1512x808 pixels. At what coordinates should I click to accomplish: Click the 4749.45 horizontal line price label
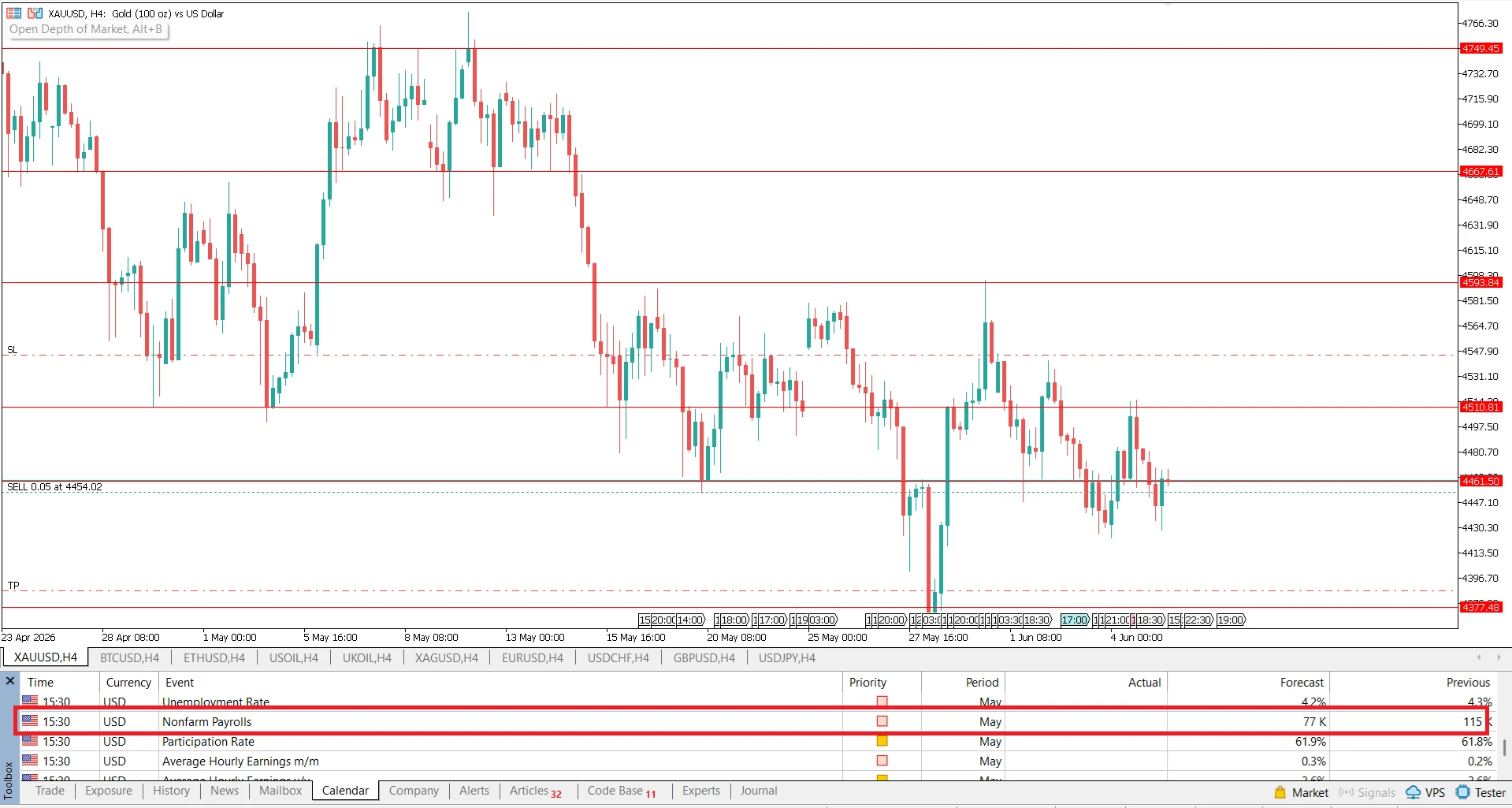coord(1481,49)
